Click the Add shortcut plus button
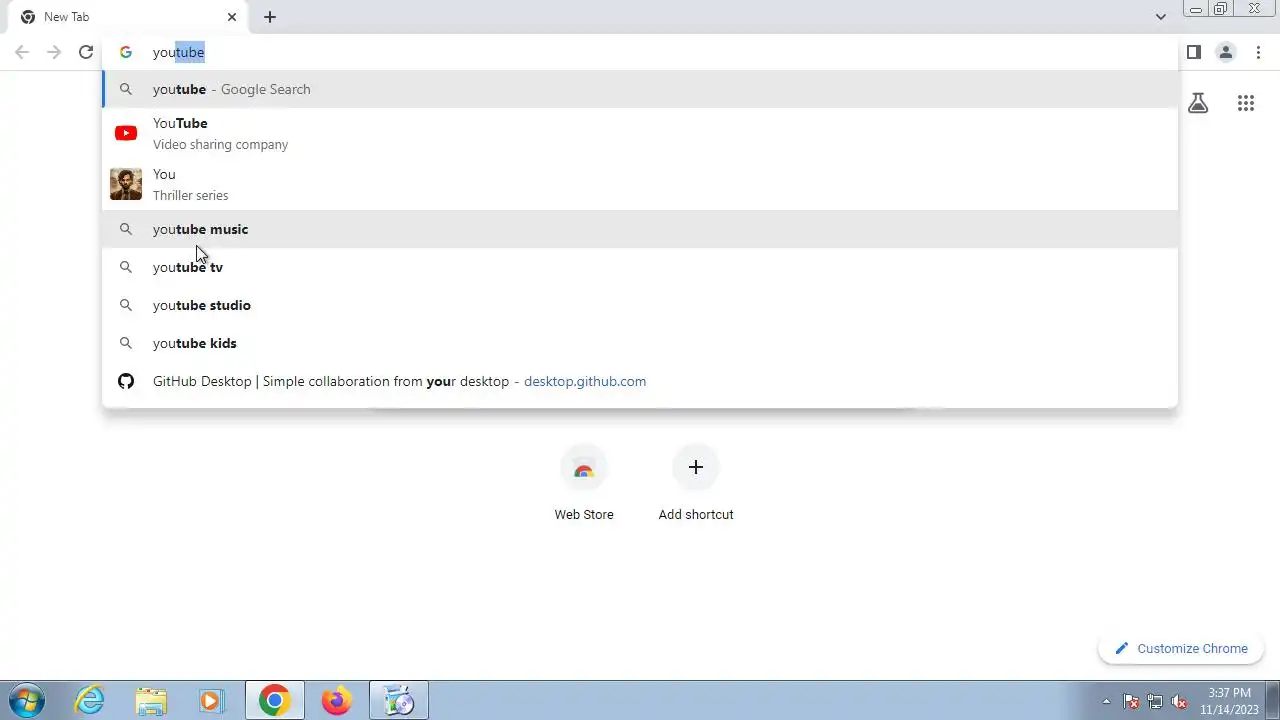1280x720 pixels. pos(696,467)
